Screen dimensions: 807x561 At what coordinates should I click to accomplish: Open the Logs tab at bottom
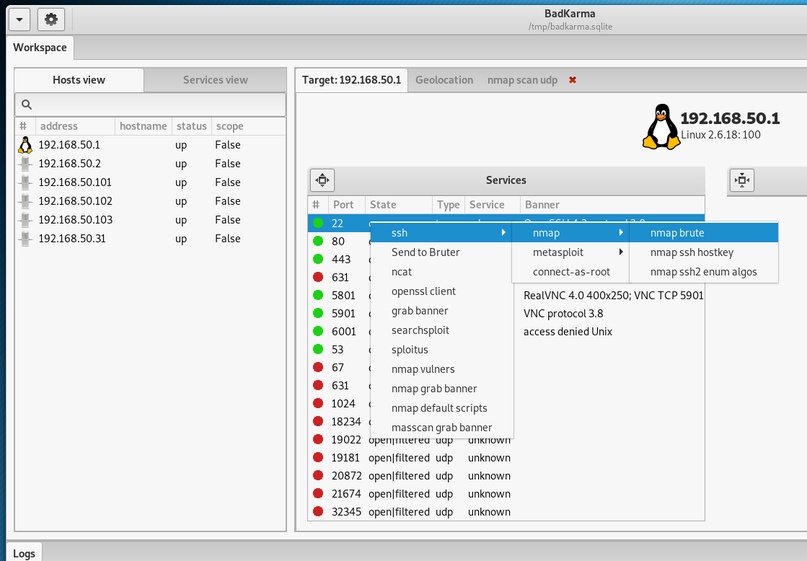point(24,553)
